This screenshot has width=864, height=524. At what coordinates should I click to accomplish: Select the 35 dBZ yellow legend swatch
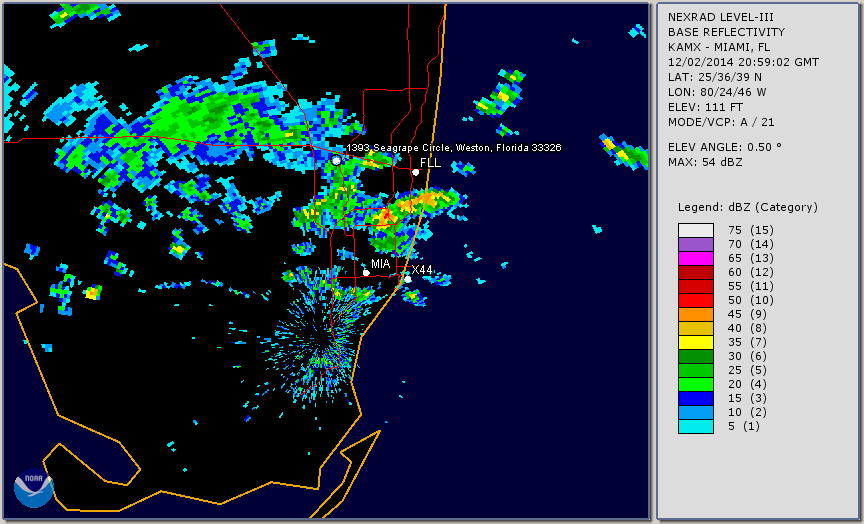tap(696, 342)
